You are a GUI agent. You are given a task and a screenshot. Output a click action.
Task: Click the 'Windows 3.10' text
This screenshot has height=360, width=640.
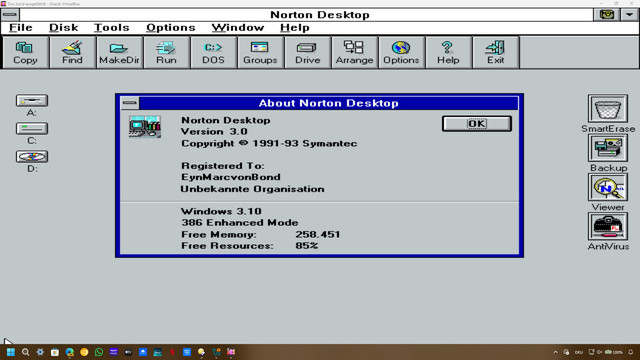(221, 211)
